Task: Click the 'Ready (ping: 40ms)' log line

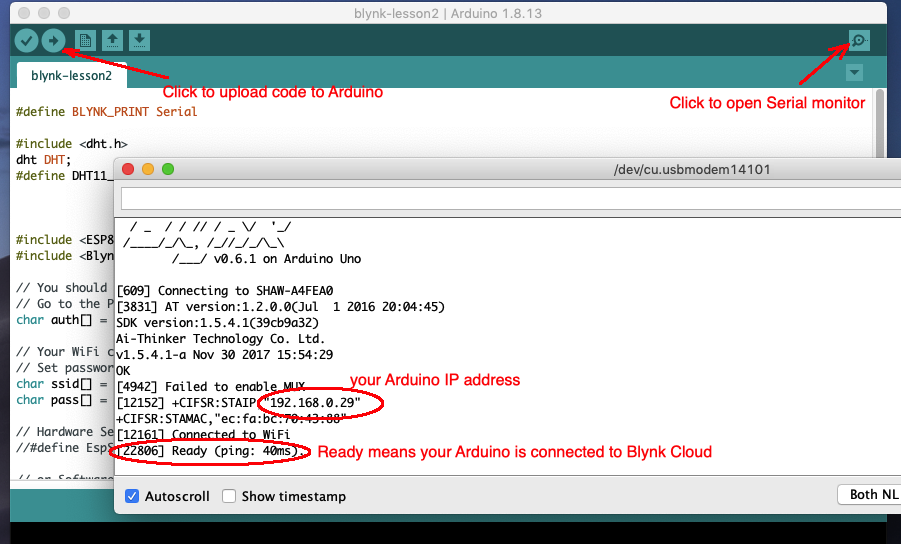Action: (210, 451)
